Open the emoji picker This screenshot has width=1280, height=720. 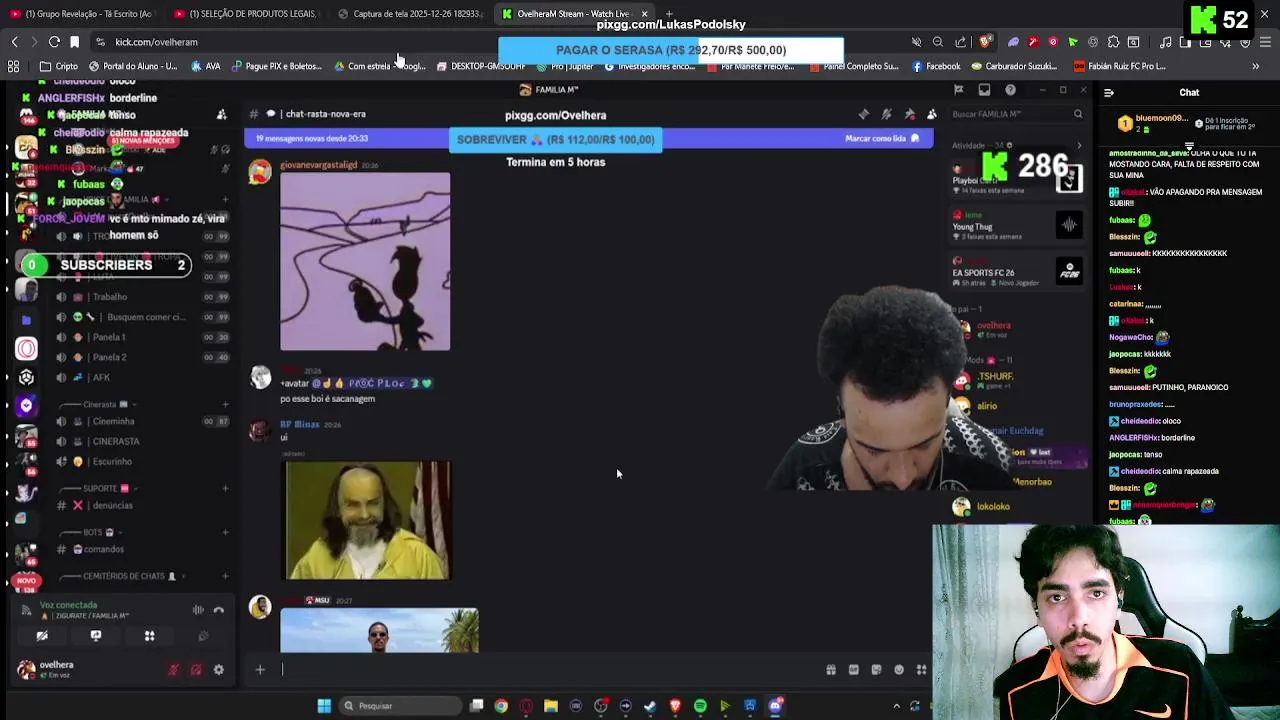click(899, 670)
